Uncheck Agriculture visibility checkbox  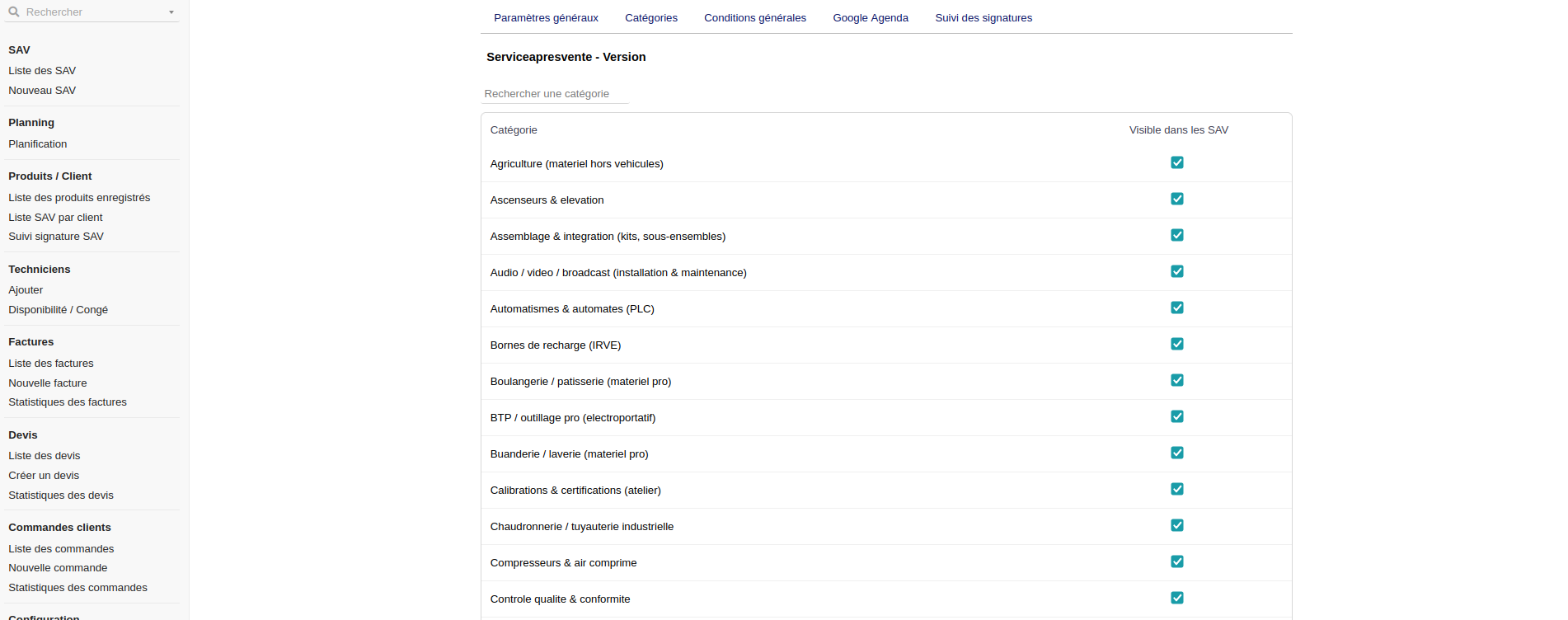pyautogui.click(x=1177, y=163)
